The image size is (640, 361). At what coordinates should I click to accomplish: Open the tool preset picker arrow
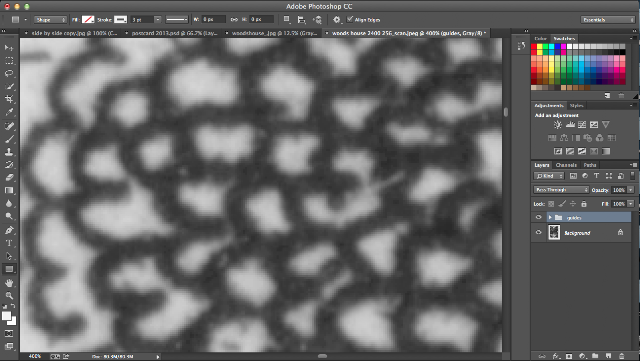point(25,20)
